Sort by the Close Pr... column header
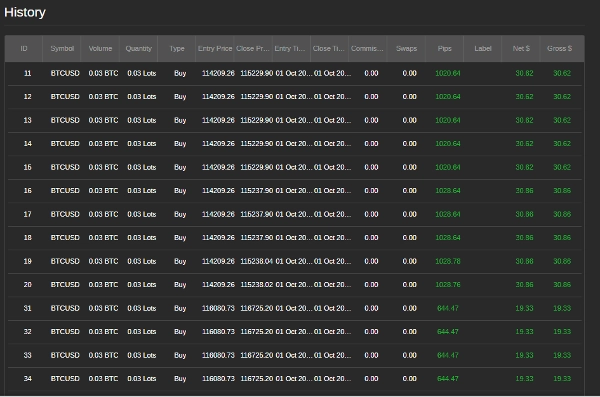The width and height of the screenshot is (600, 397). click(x=253, y=49)
